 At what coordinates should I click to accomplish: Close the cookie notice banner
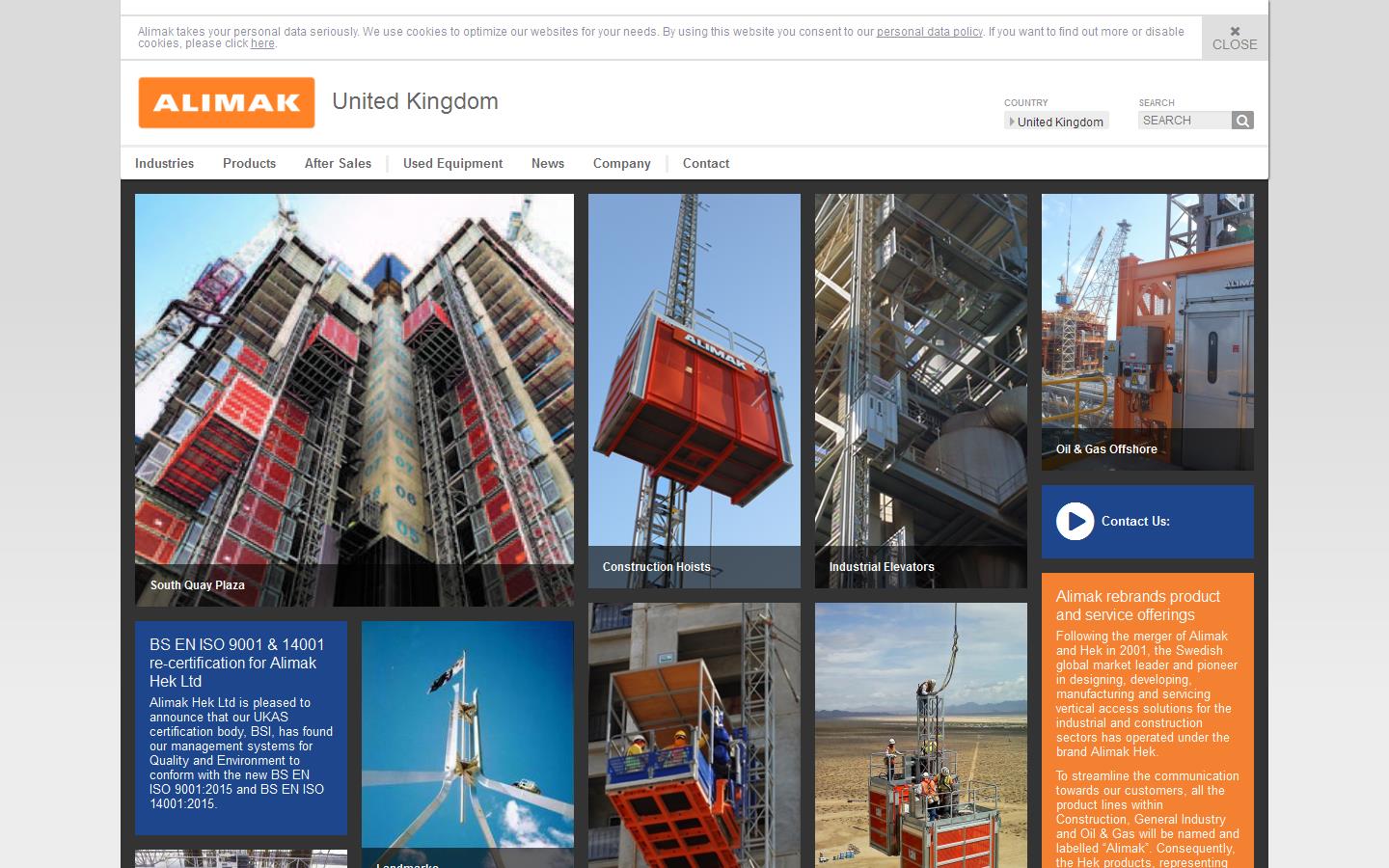coord(1235,39)
